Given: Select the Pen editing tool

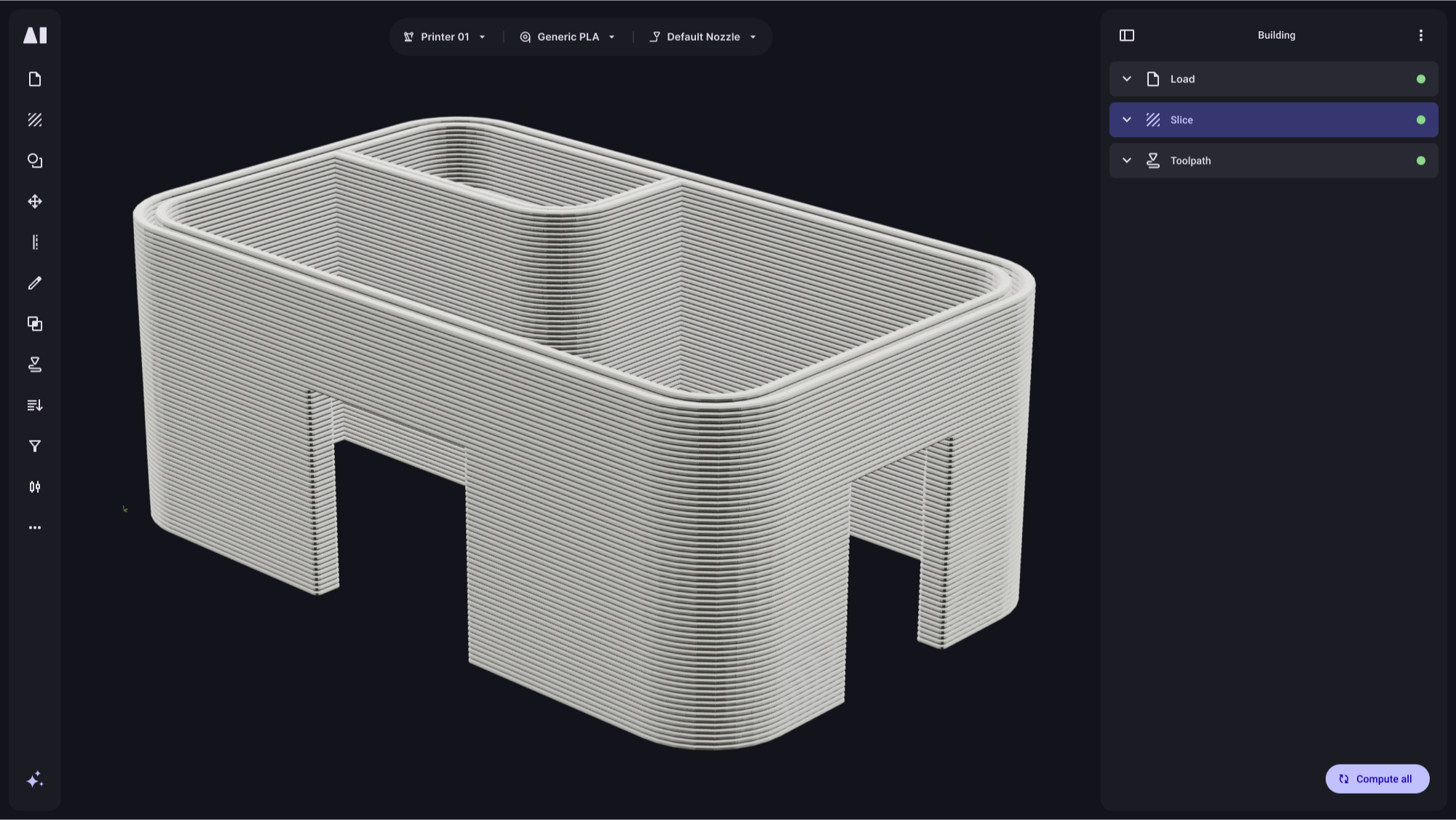Looking at the screenshot, I should coord(35,283).
